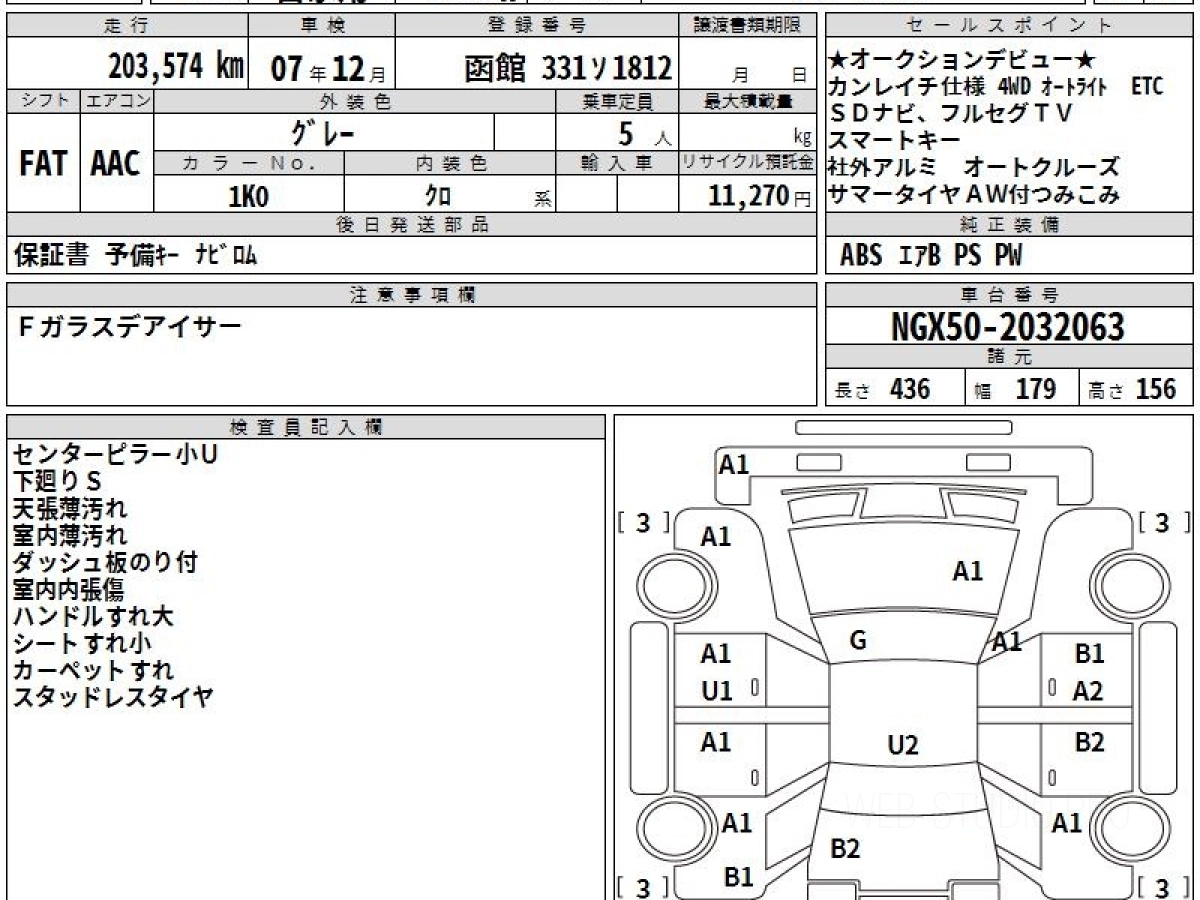
Task: Select the セールスポイント header
Action: click(x=1009, y=25)
